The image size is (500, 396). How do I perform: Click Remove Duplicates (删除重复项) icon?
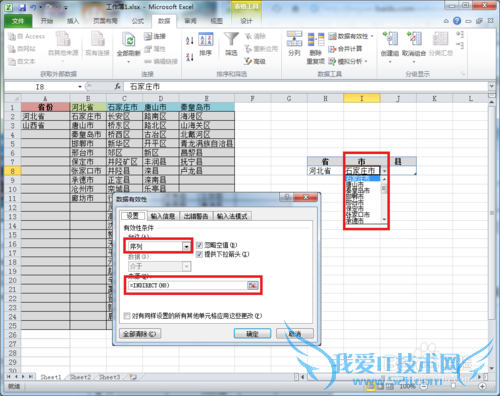click(x=315, y=39)
